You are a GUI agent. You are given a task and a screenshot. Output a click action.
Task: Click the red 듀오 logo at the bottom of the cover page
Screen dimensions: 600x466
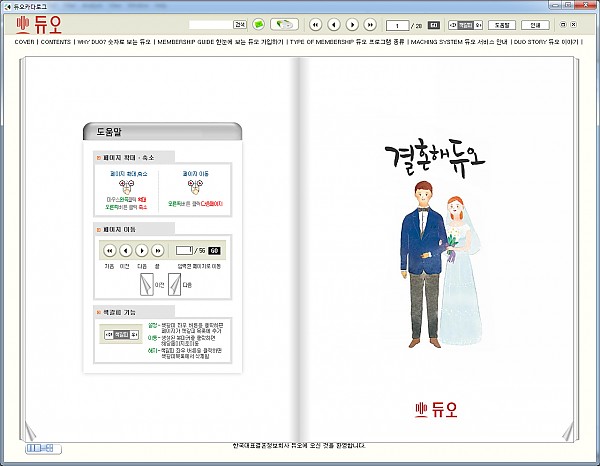click(x=436, y=409)
